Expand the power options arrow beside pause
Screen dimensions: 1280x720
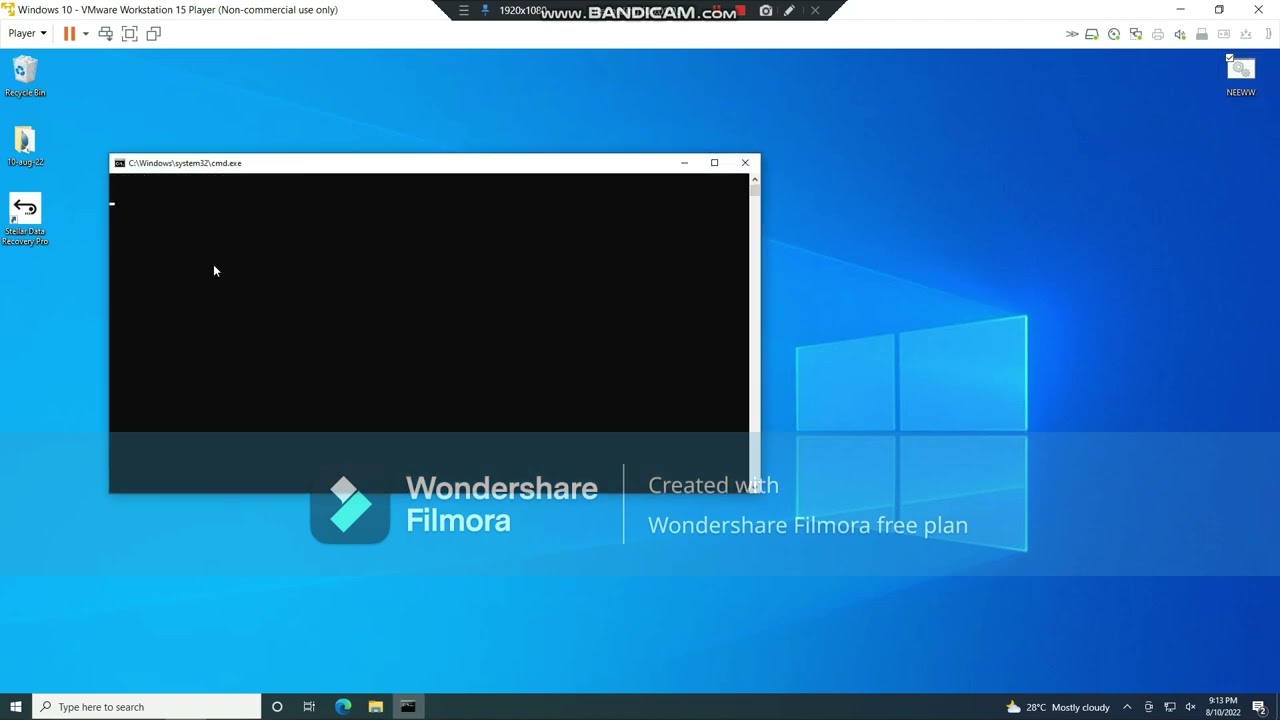tap(85, 34)
